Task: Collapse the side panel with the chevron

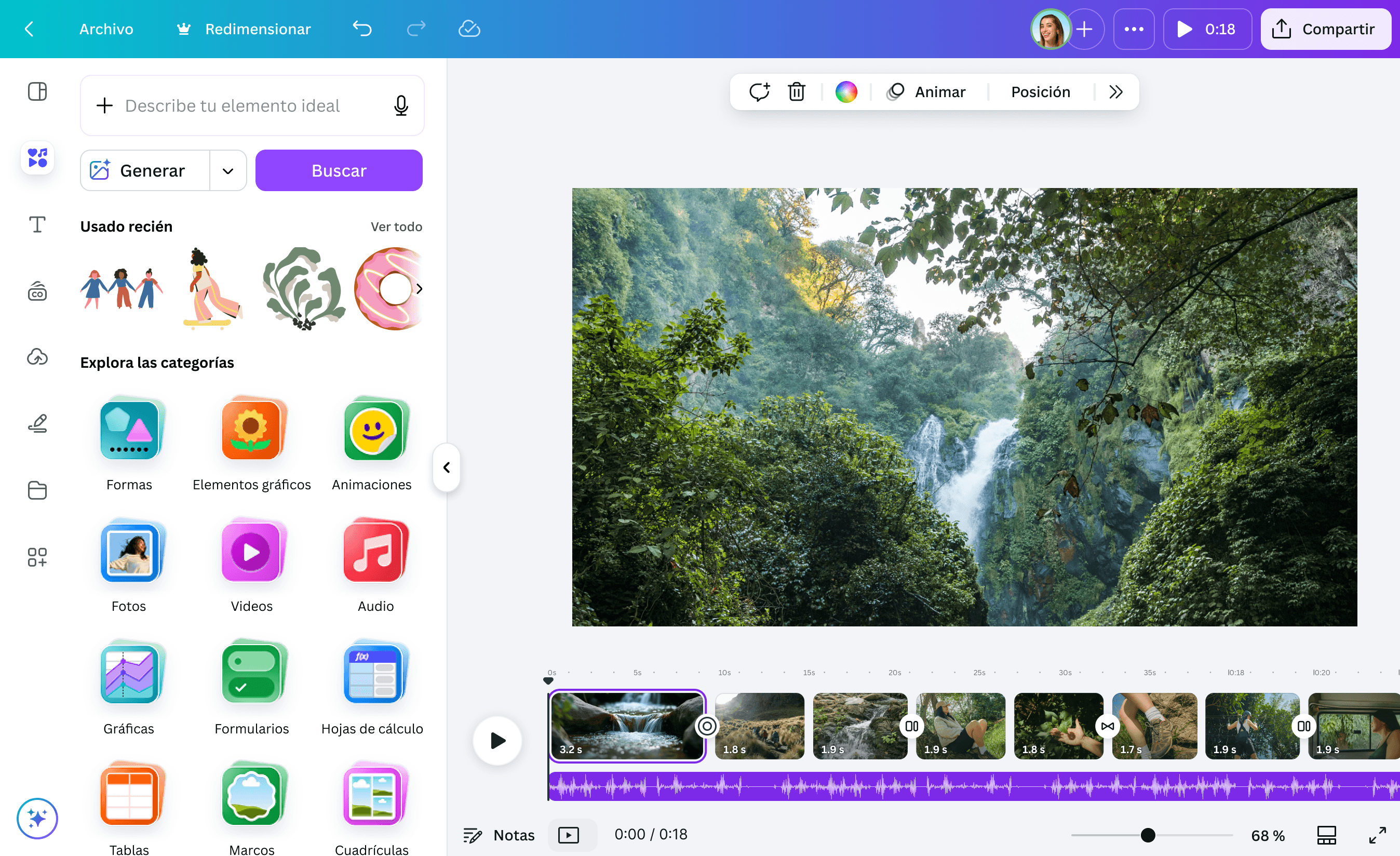Action: 447,467
